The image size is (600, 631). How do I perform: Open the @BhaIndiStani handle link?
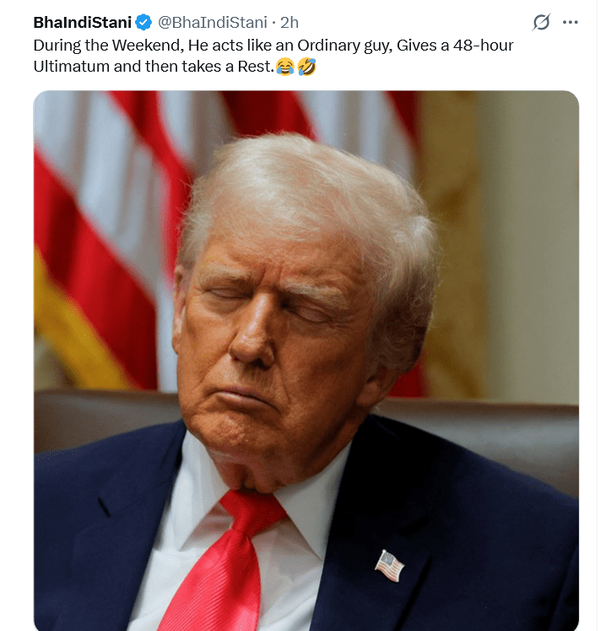[212, 23]
